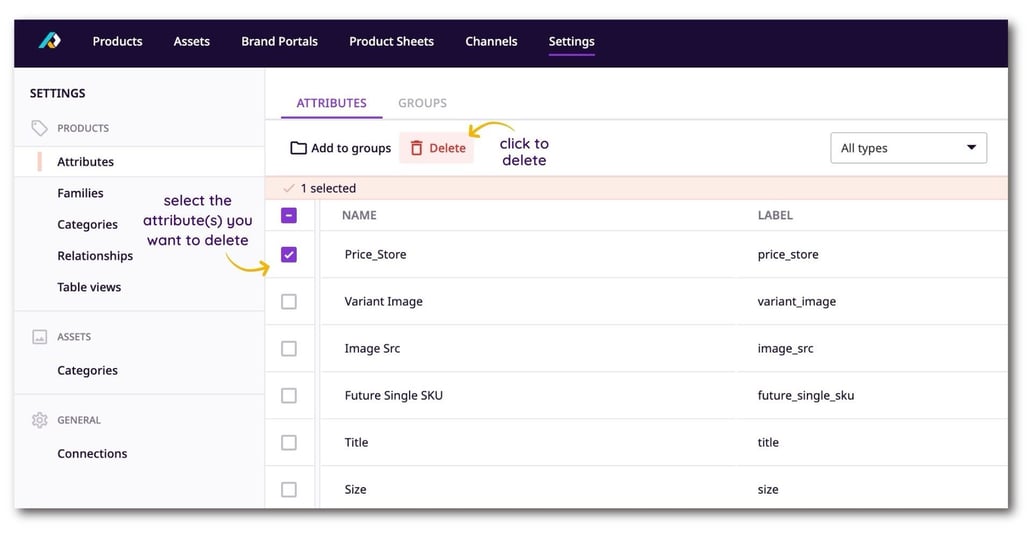
Task: Click the Assets image icon in sidebar
Action: pos(40,337)
